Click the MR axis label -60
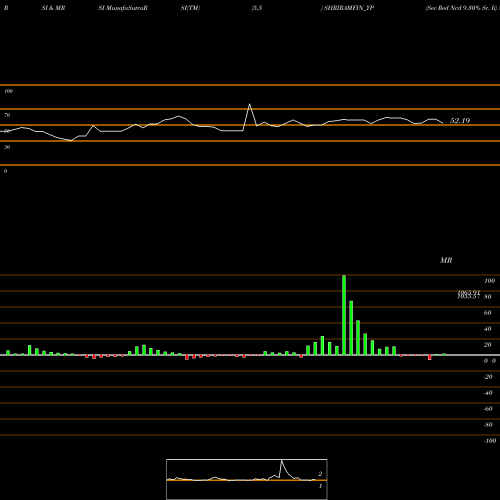This screenshot has height=500, width=500. (488, 409)
